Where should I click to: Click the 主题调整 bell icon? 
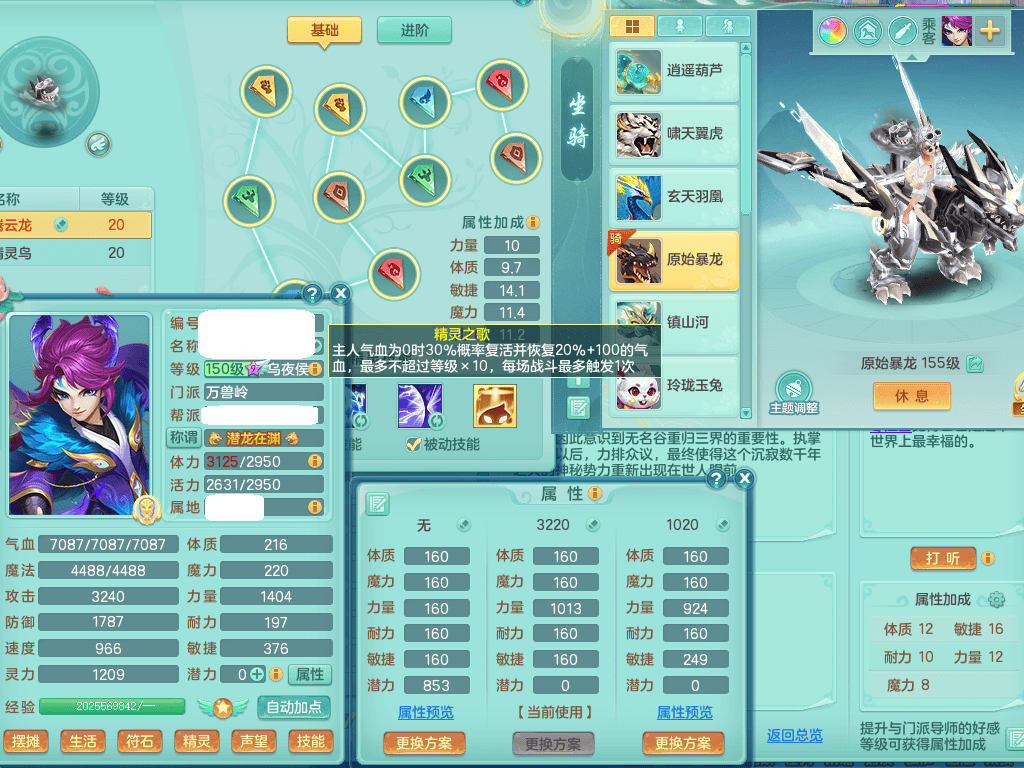pyautogui.click(x=793, y=387)
